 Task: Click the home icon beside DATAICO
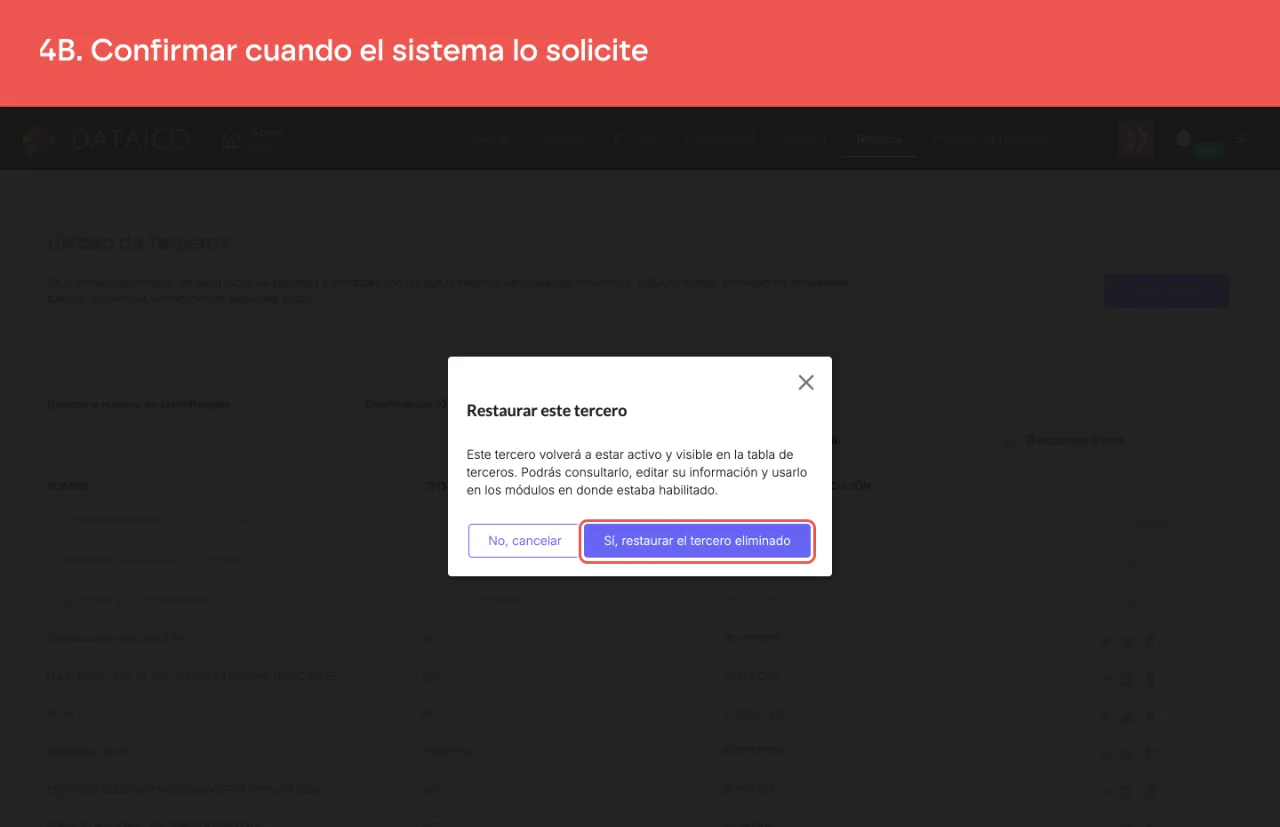click(231, 140)
